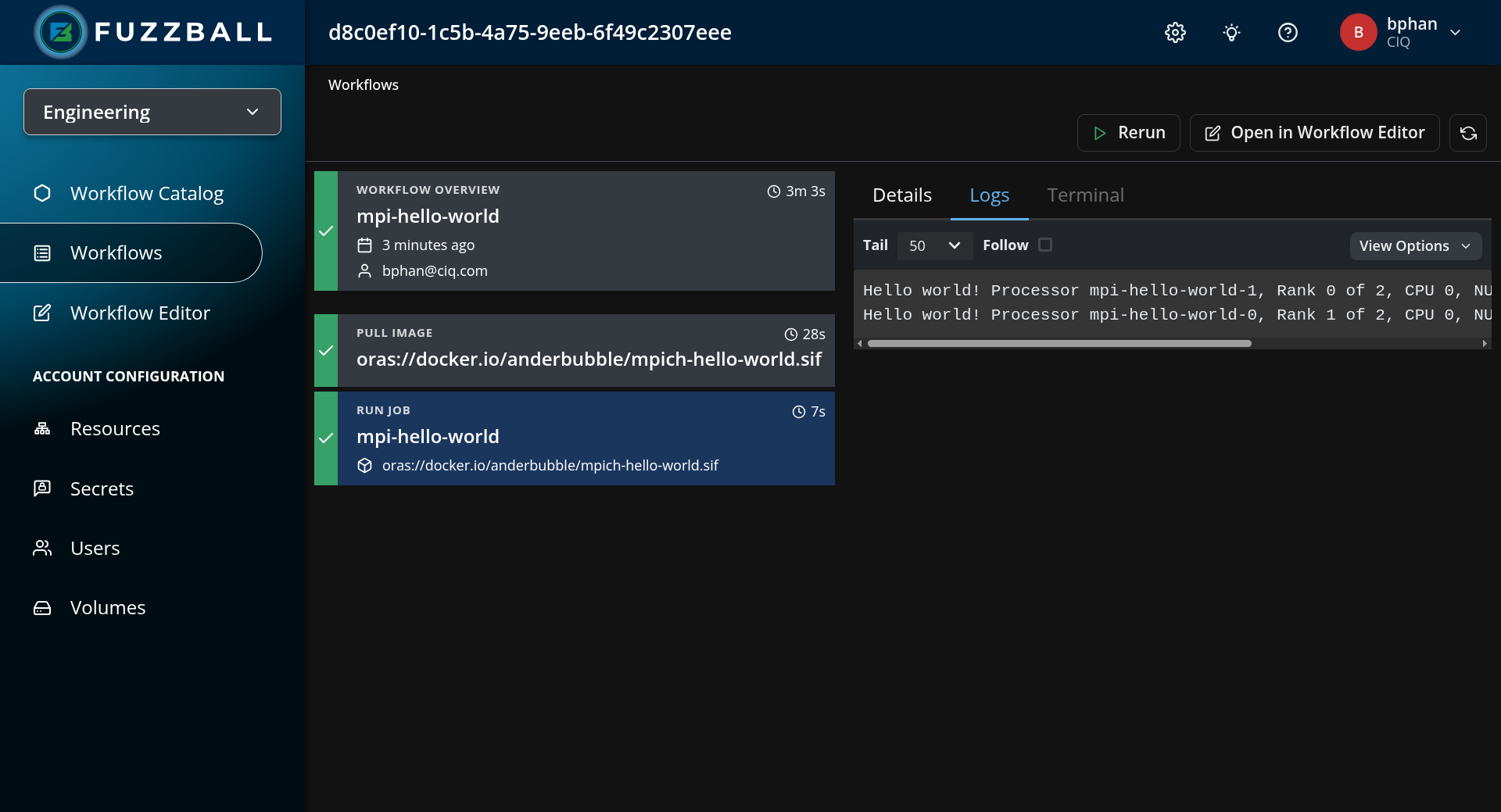Click the Rerun button
The width and height of the screenshot is (1501, 812).
point(1128,133)
